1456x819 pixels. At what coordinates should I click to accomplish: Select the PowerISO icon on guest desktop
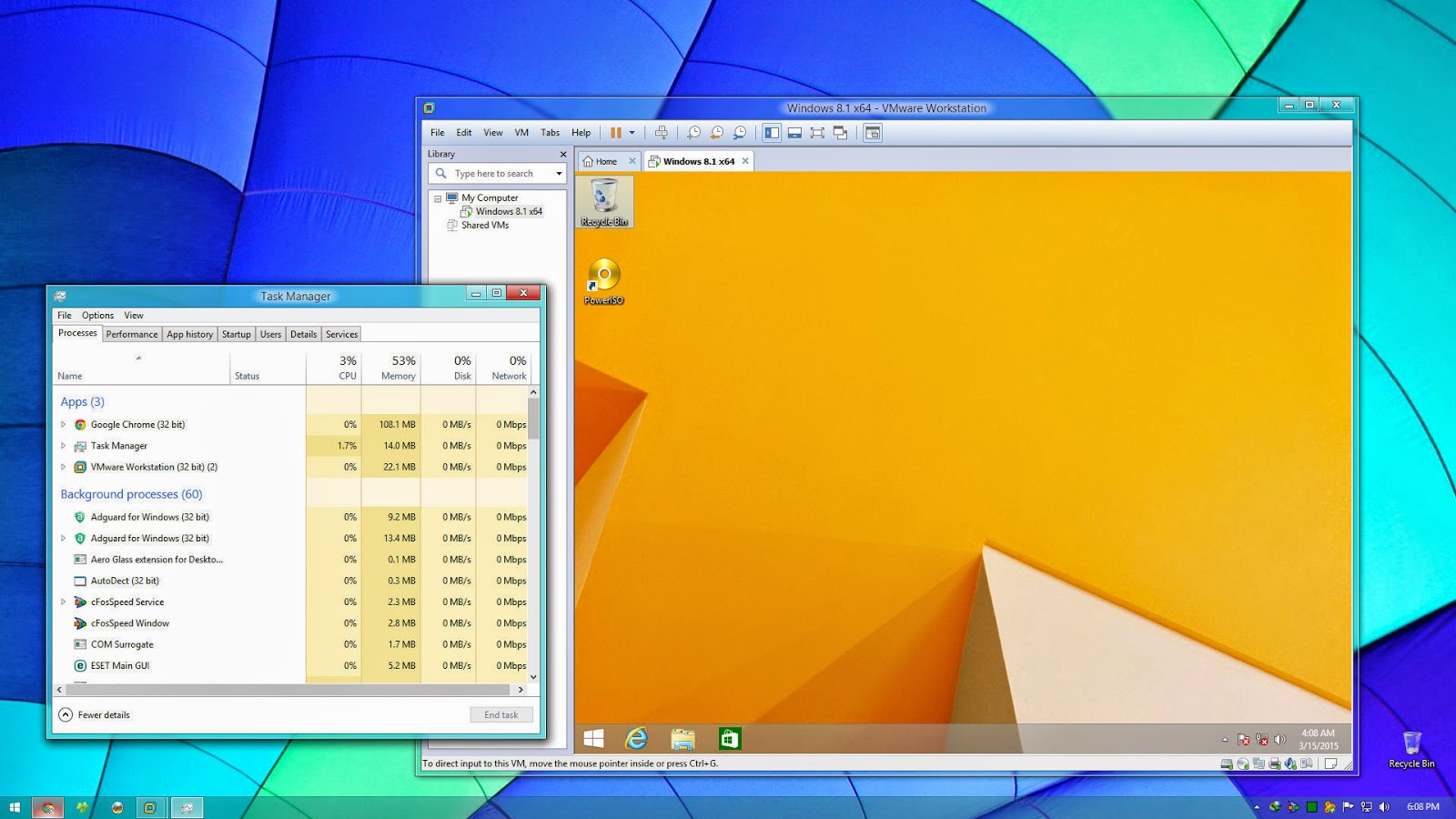click(604, 281)
